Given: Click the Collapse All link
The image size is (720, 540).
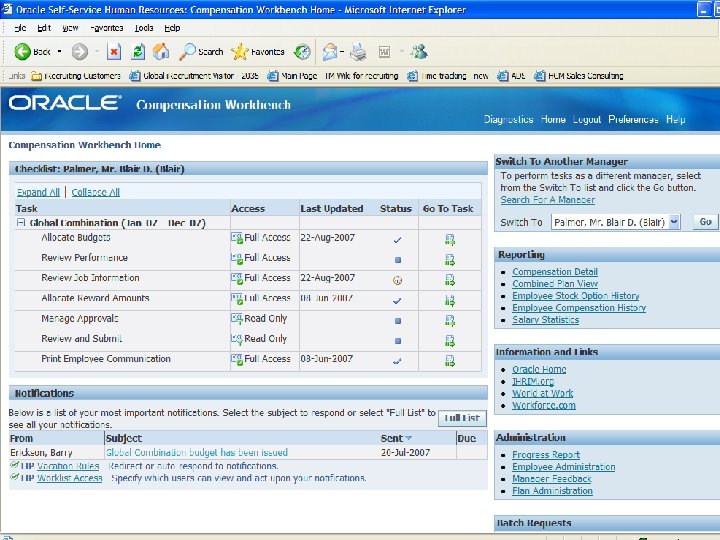Looking at the screenshot, I should [96, 192].
